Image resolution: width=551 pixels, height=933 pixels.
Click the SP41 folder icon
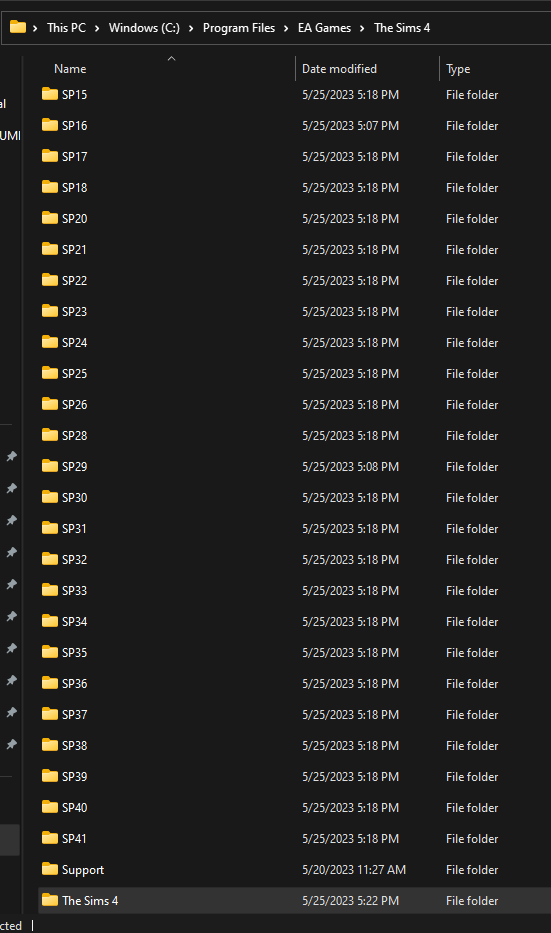(x=50, y=838)
